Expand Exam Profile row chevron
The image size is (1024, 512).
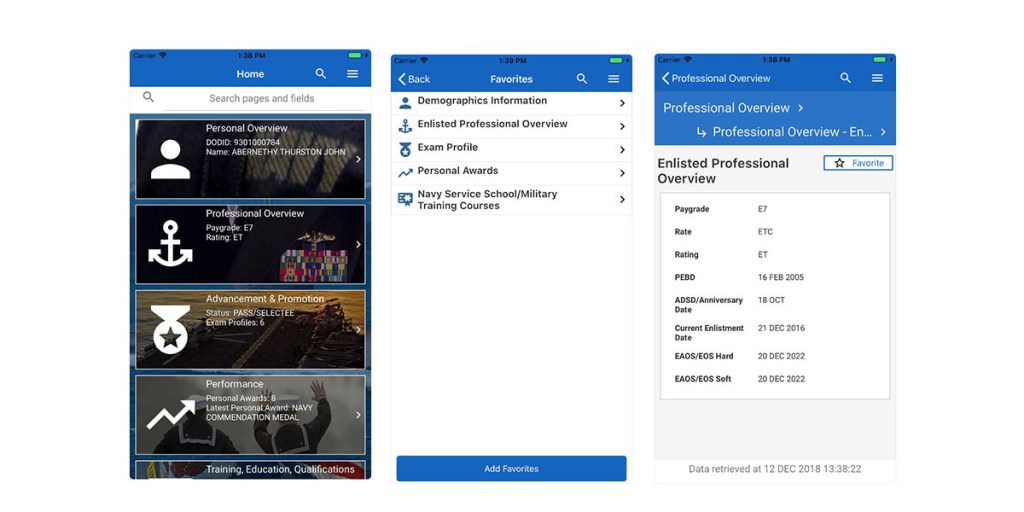(x=622, y=150)
